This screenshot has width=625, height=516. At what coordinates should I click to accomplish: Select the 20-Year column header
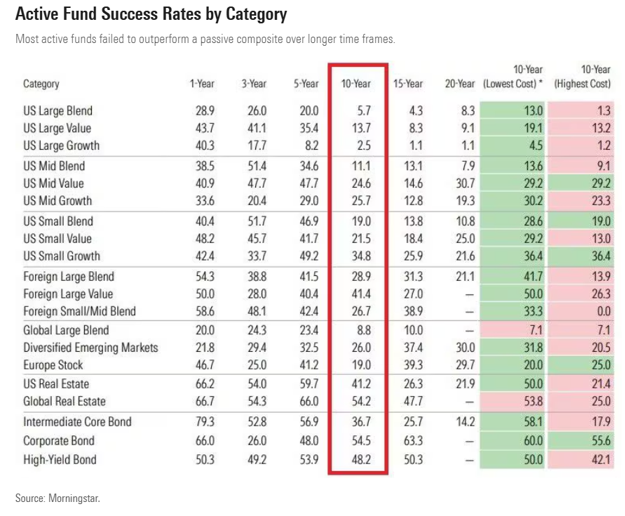[x=463, y=84]
